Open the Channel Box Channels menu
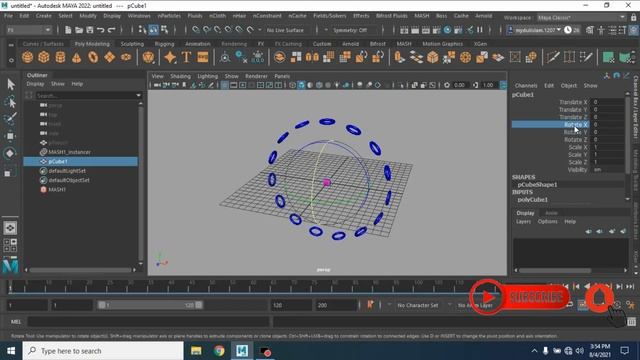The width and height of the screenshot is (640, 360). pyautogui.click(x=526, y=85)
